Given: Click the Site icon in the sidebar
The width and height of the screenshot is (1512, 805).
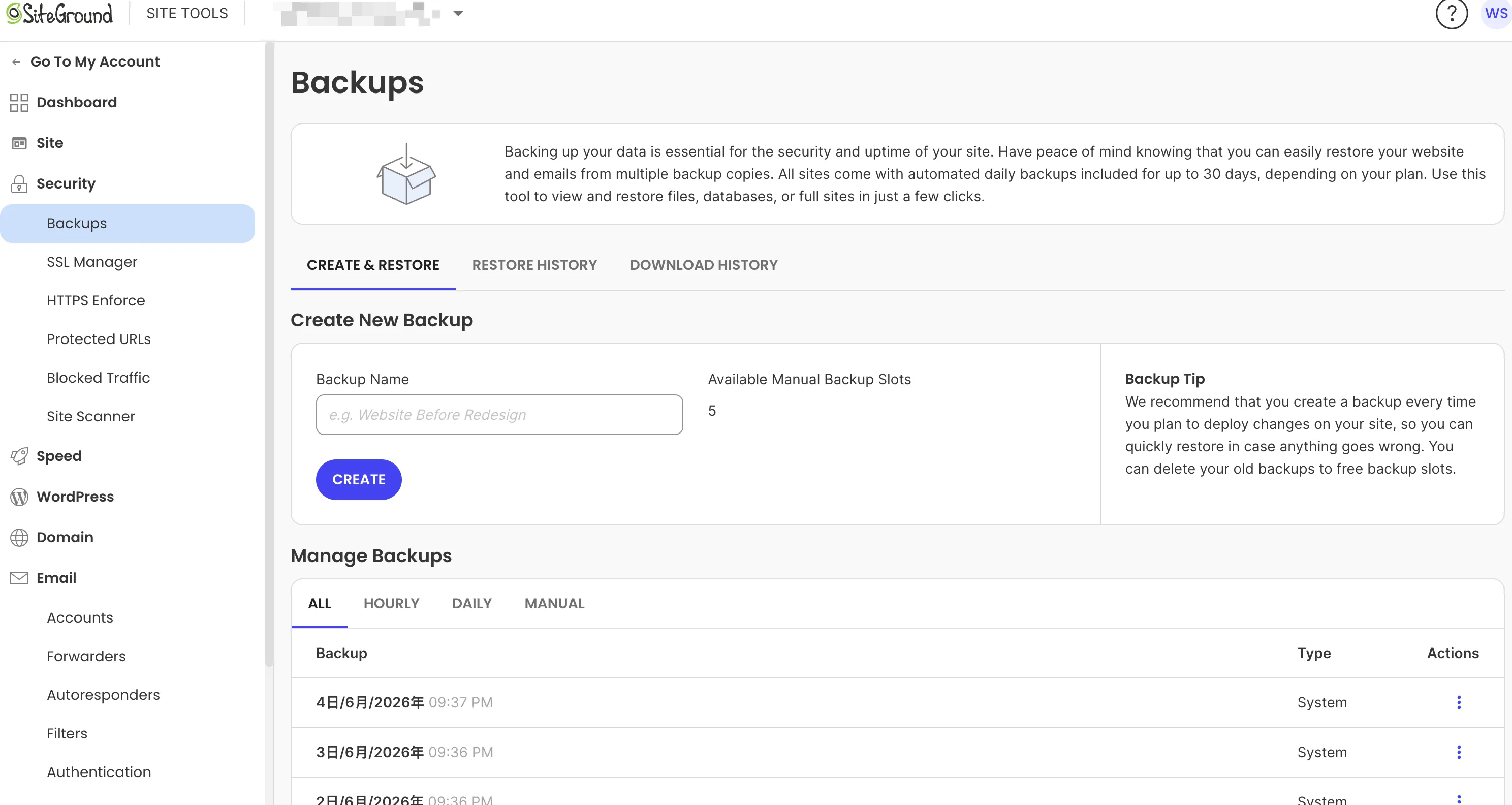Looking at the screenshot, I should pos(19,143).
